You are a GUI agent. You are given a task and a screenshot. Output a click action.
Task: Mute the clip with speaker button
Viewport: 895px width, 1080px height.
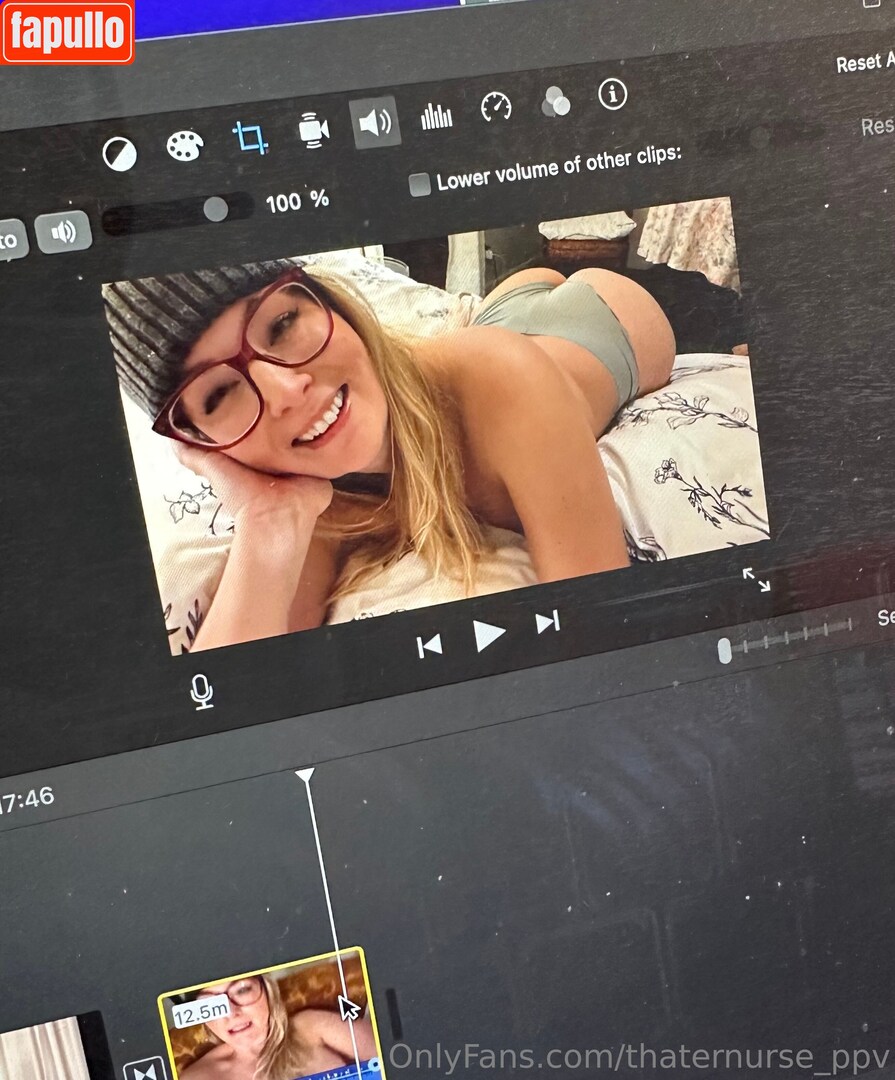pyautogui.click(x=64, y=232)
